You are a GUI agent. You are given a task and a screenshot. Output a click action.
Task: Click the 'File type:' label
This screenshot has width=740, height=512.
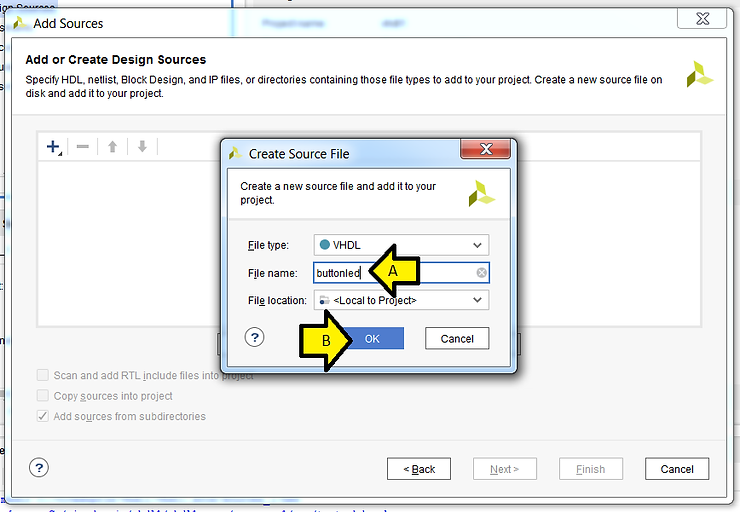pos(268,245)
